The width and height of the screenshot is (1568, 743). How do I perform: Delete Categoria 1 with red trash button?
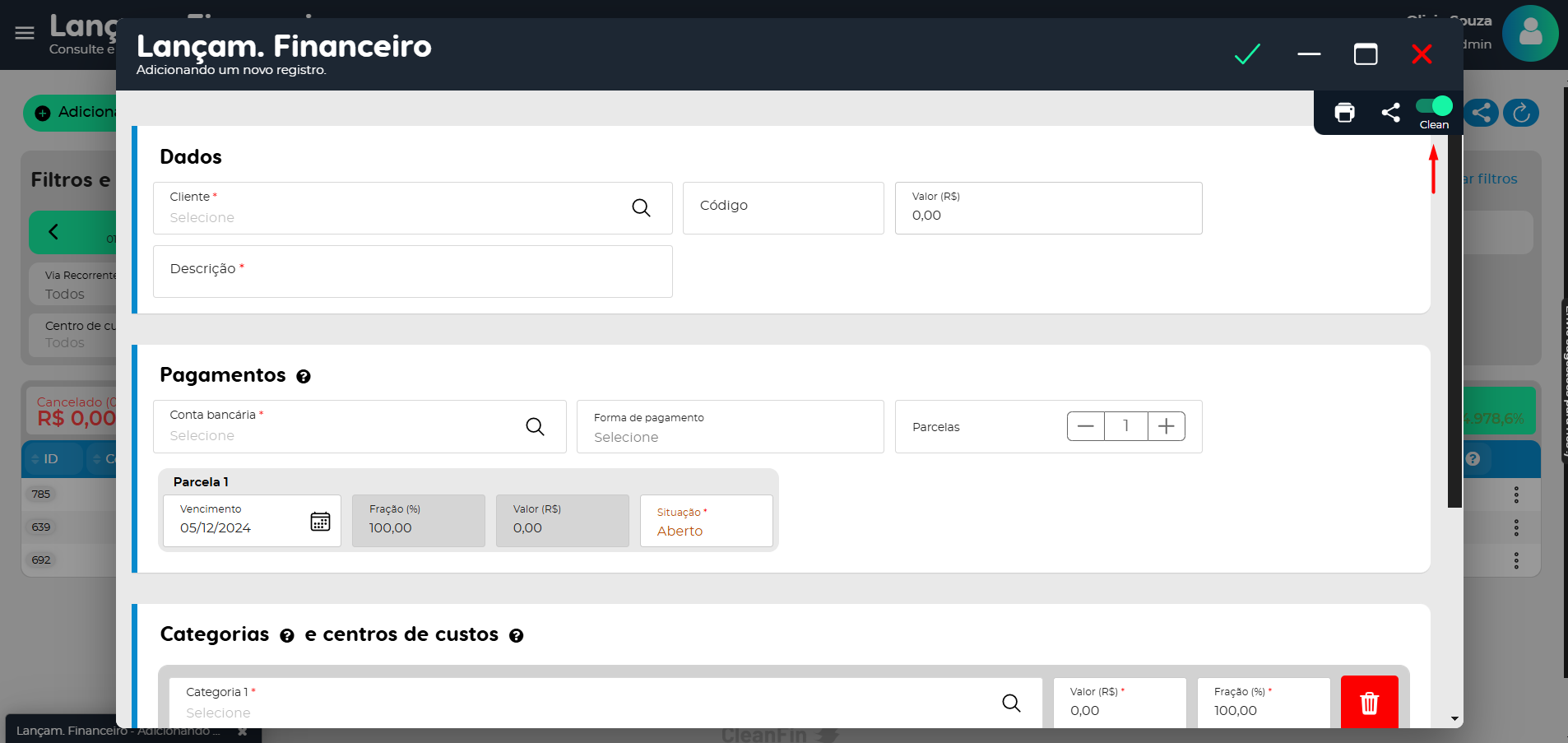1369,703
